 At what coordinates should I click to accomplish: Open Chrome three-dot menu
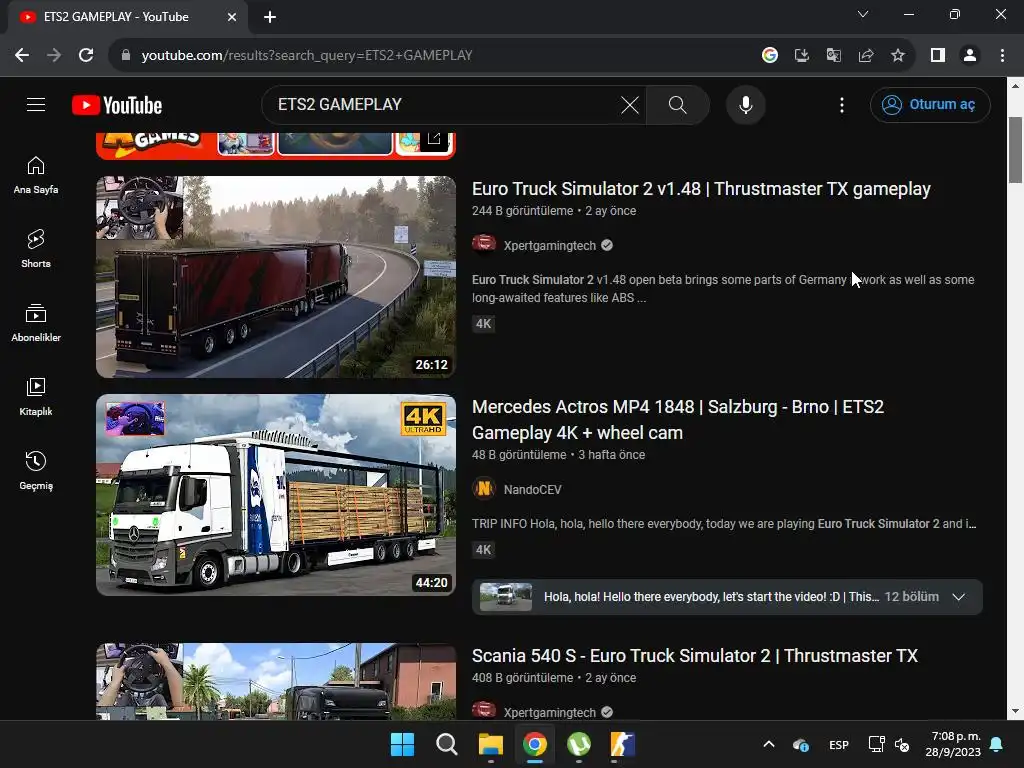pos(1002,56)
